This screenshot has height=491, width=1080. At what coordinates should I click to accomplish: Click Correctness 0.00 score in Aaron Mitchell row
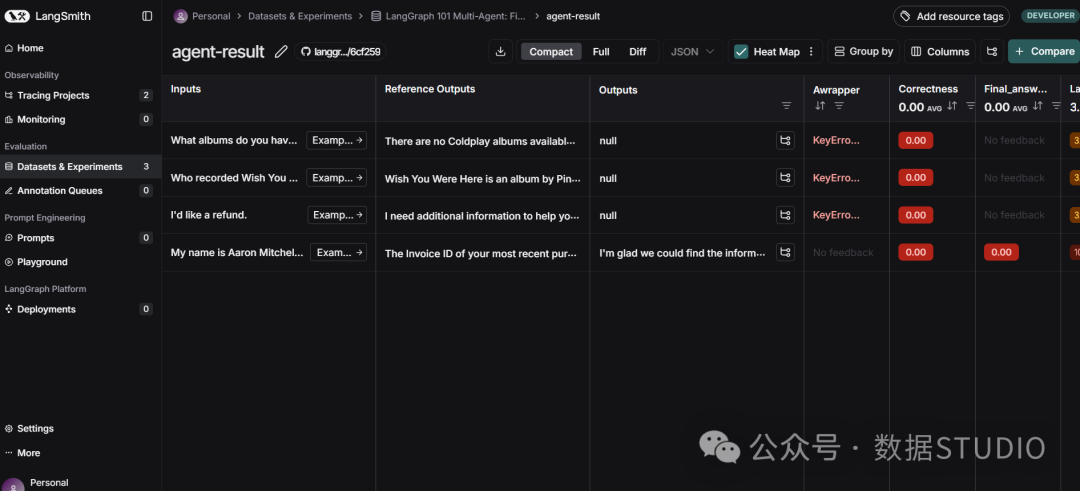coord(915,252)
